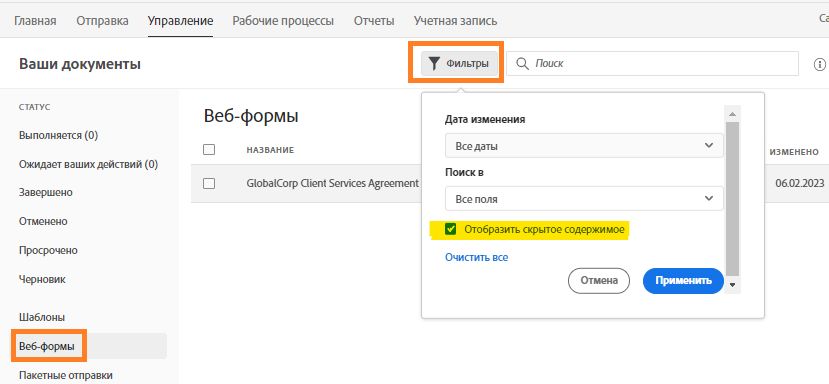The width and height of the screenshot is (829, 384).
Task: Focus the Поиск search field
Action: 652,63
